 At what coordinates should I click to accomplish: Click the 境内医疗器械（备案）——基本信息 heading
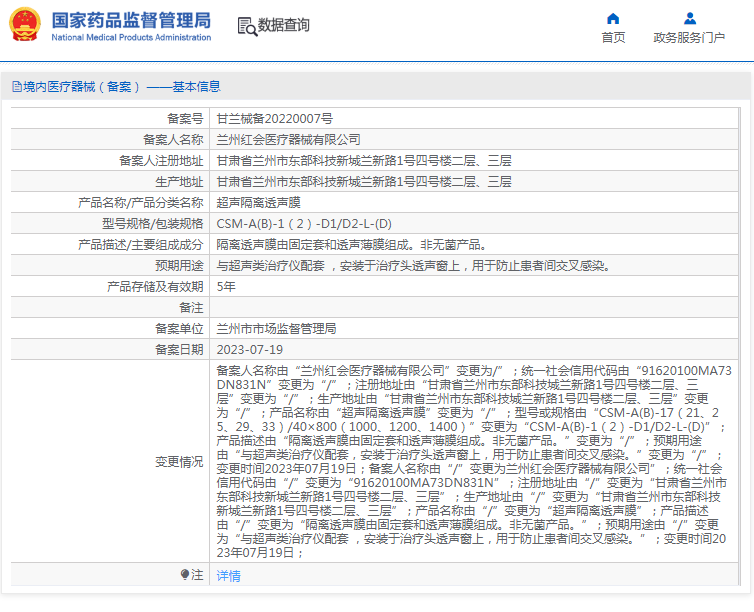click(121, 87)
